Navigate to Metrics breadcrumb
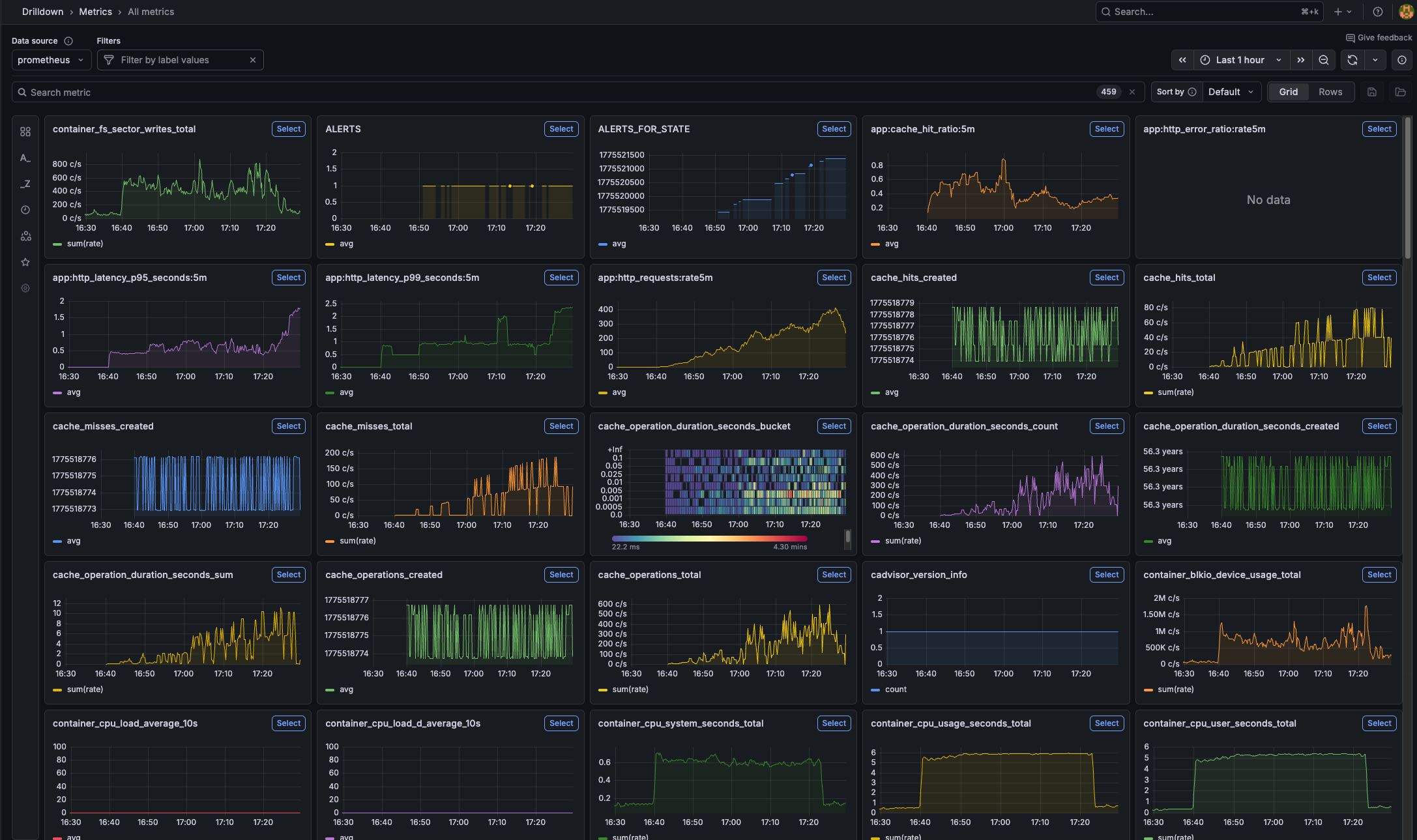Image resolution: width=1417 pixels, height=840 pixels. pyautogui.click(x=95, y=12)
